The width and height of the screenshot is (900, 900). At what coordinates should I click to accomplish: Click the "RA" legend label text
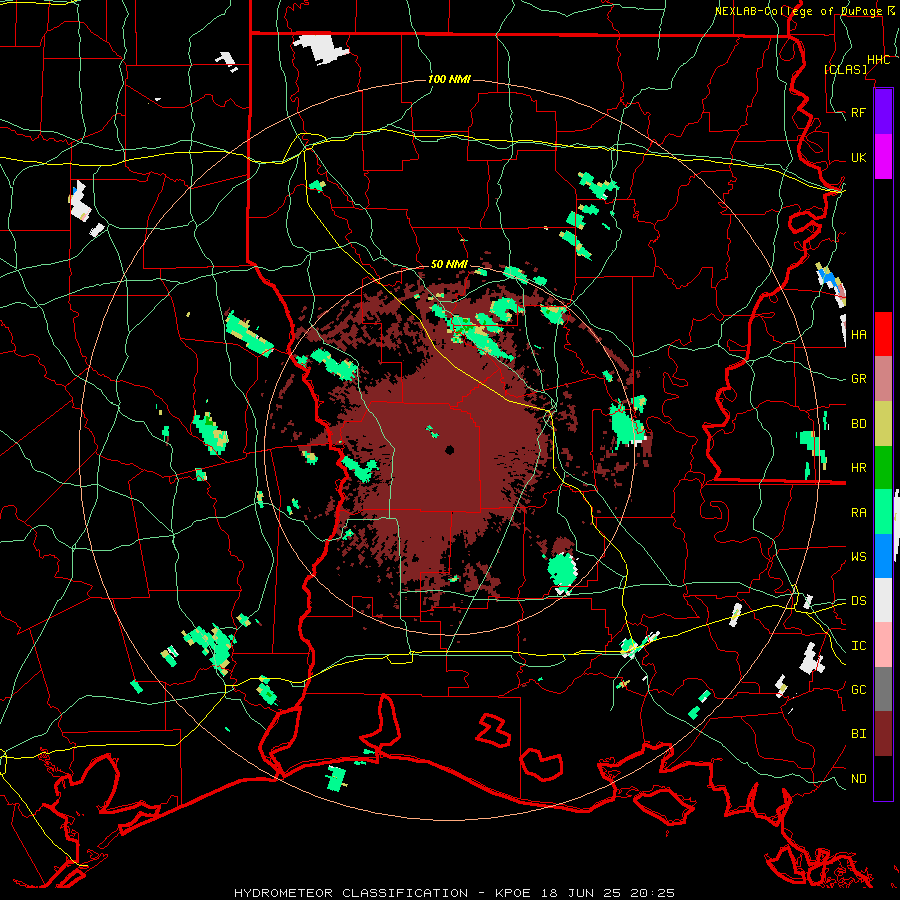859,513
